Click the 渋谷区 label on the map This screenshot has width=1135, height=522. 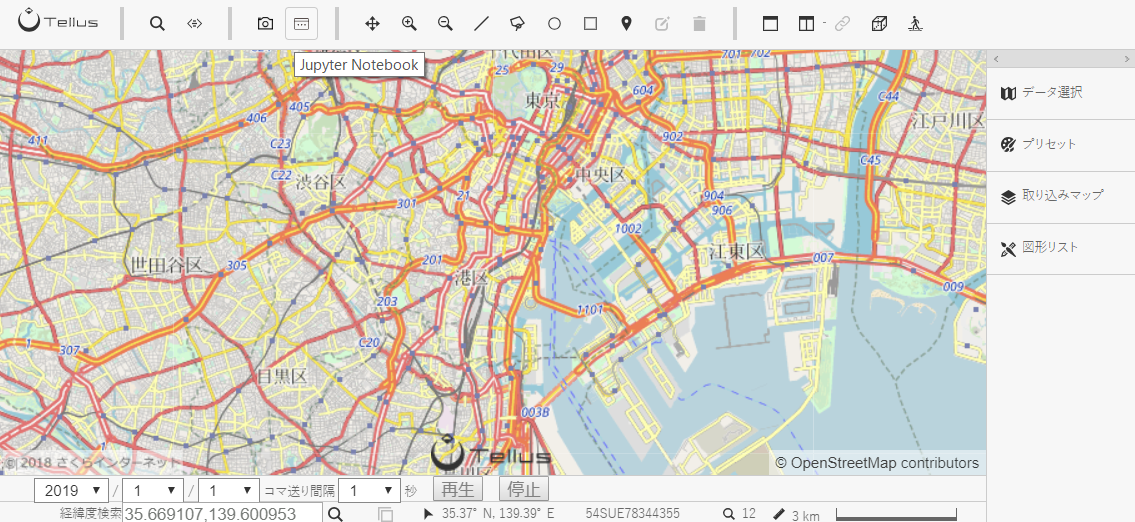tap(321, 182)
